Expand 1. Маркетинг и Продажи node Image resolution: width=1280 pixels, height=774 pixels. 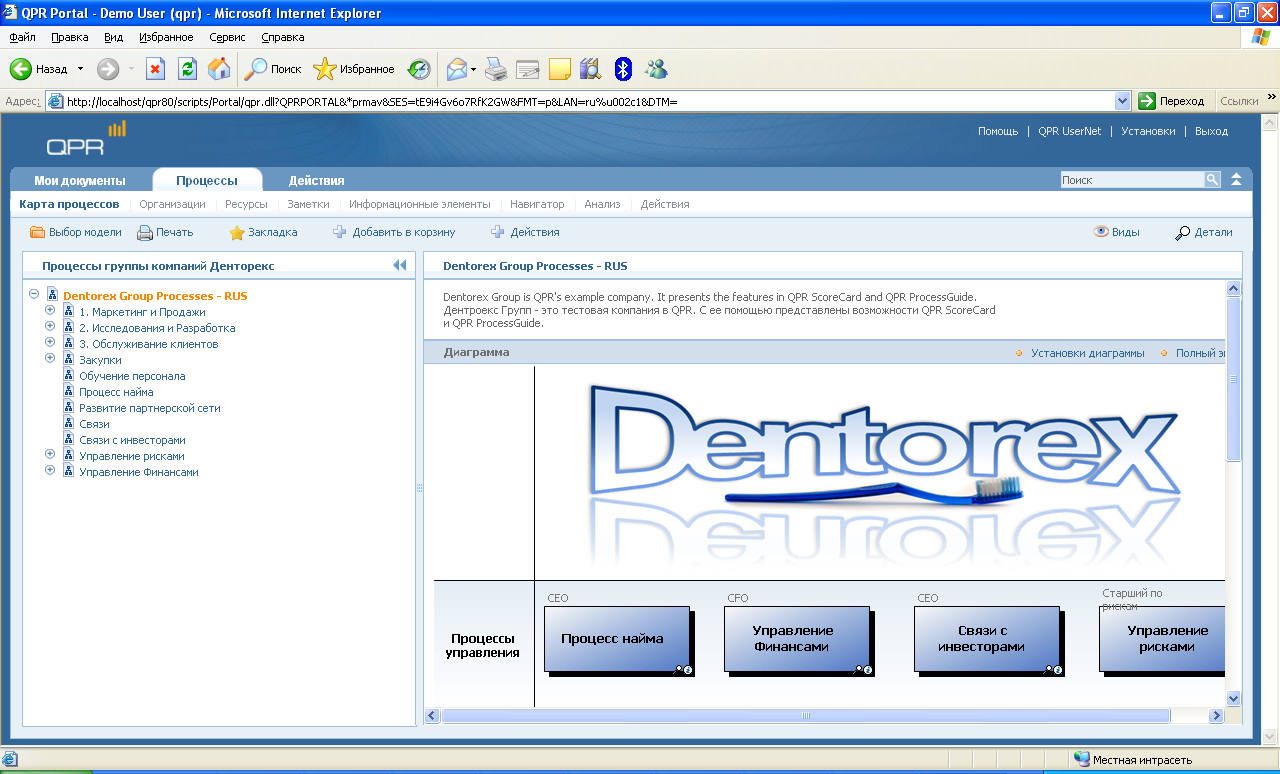tap(50, 311)
